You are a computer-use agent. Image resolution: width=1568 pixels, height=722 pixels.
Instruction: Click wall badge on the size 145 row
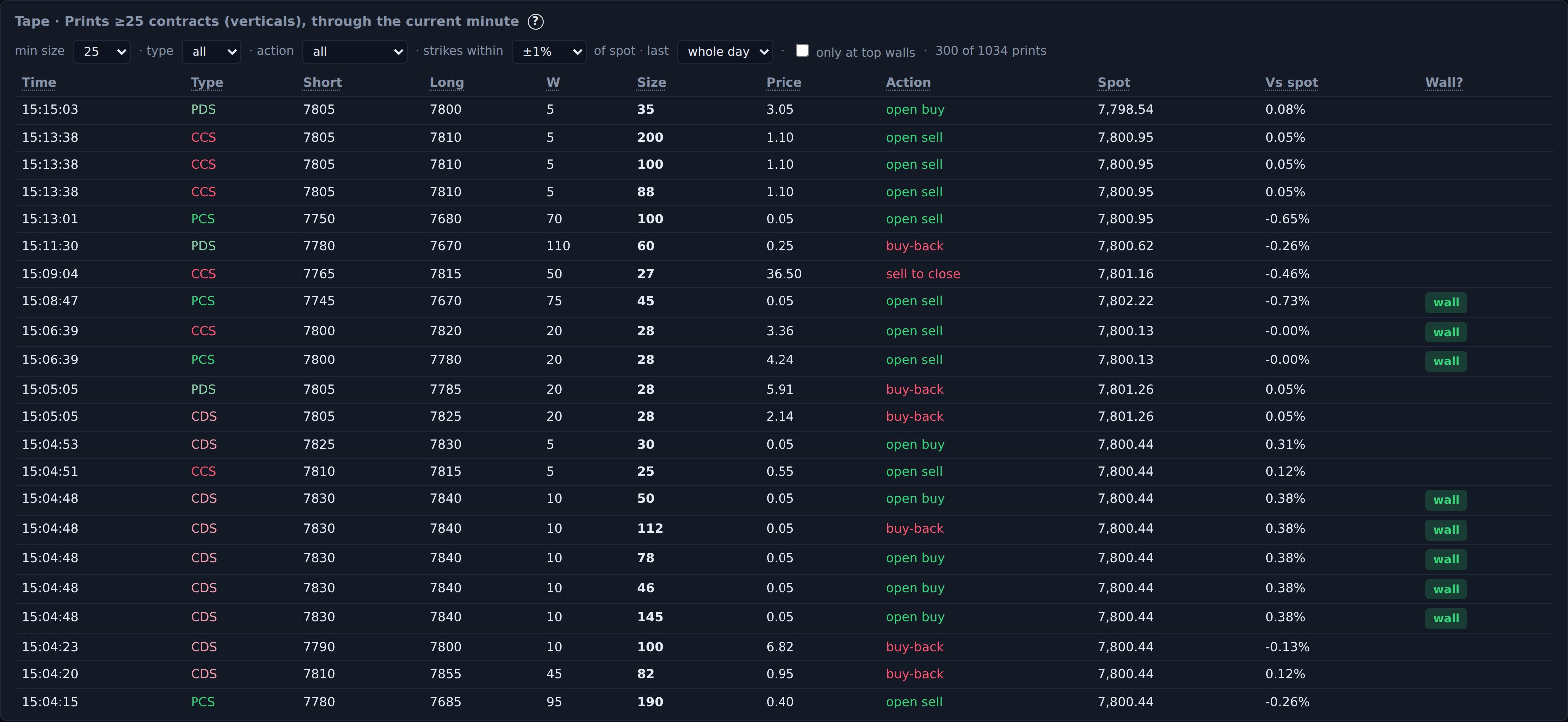tap(1446, 618)
